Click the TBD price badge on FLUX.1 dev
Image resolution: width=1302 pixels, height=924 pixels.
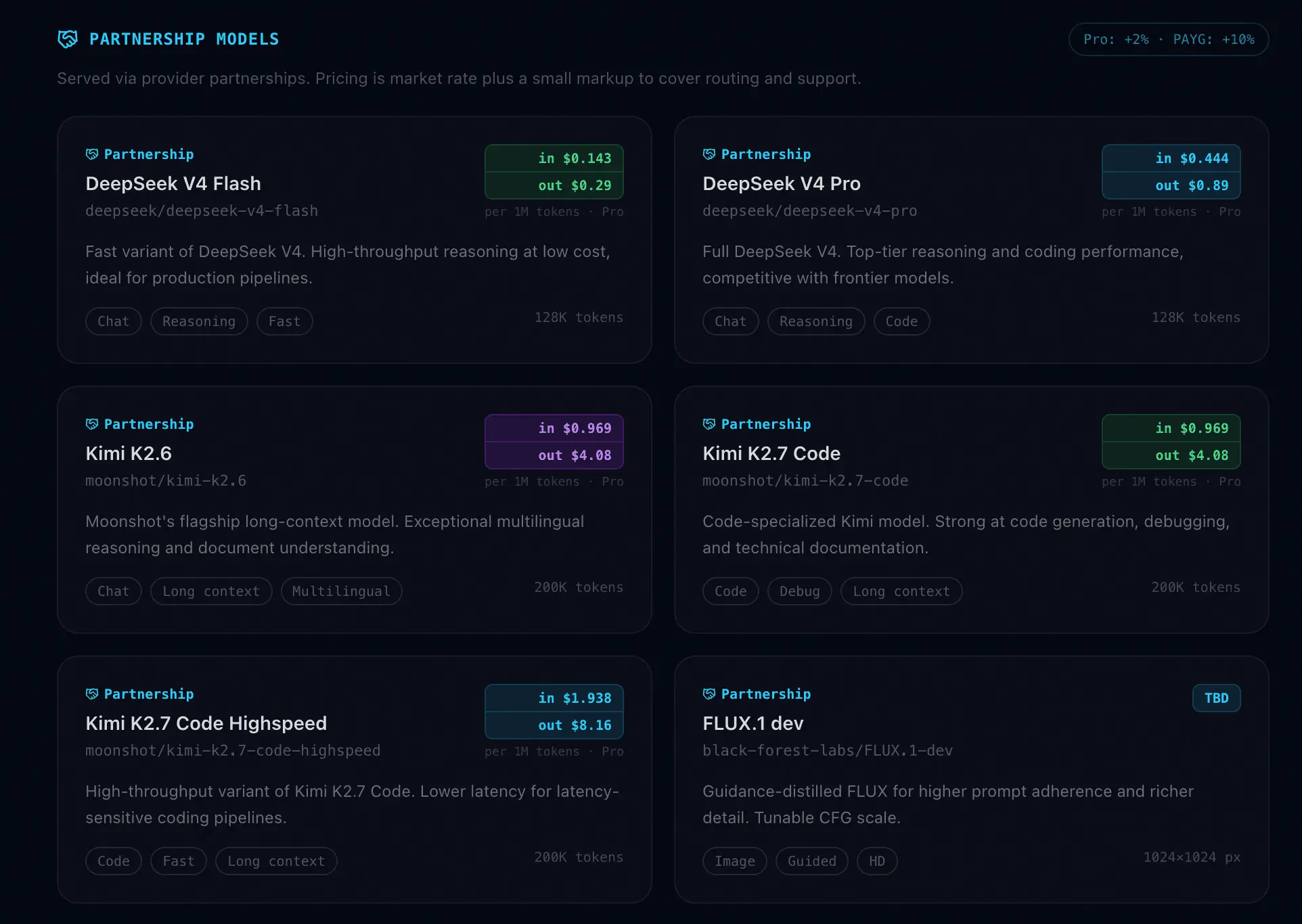1216,698
